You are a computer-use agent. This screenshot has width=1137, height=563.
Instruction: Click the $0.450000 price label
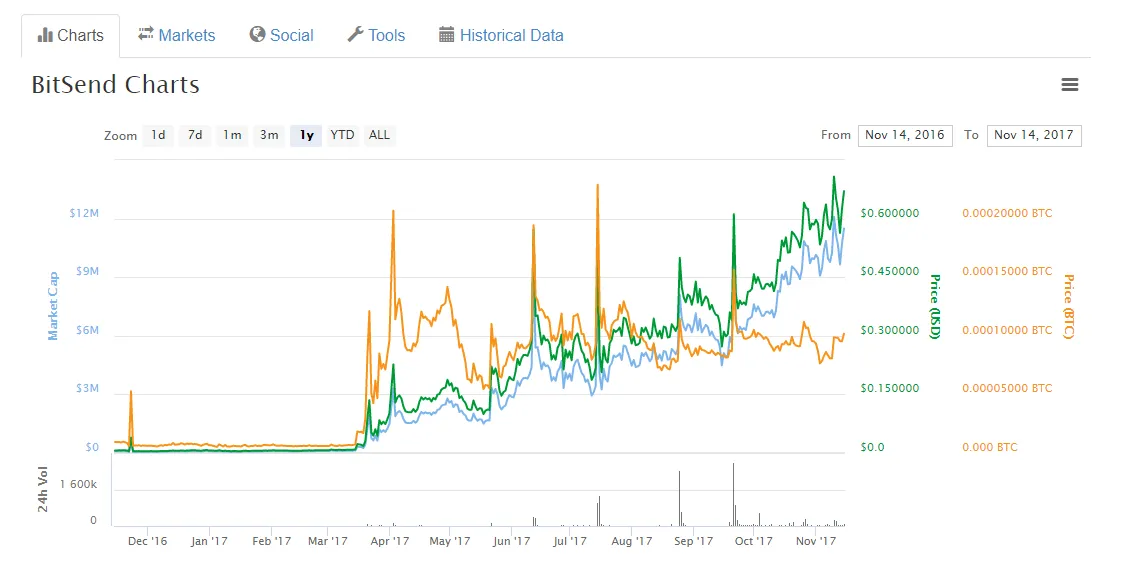pos(890,271)
